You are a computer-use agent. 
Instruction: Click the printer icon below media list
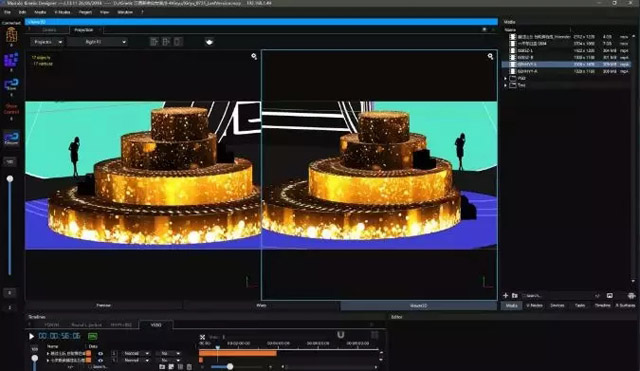tap(631, 295)
